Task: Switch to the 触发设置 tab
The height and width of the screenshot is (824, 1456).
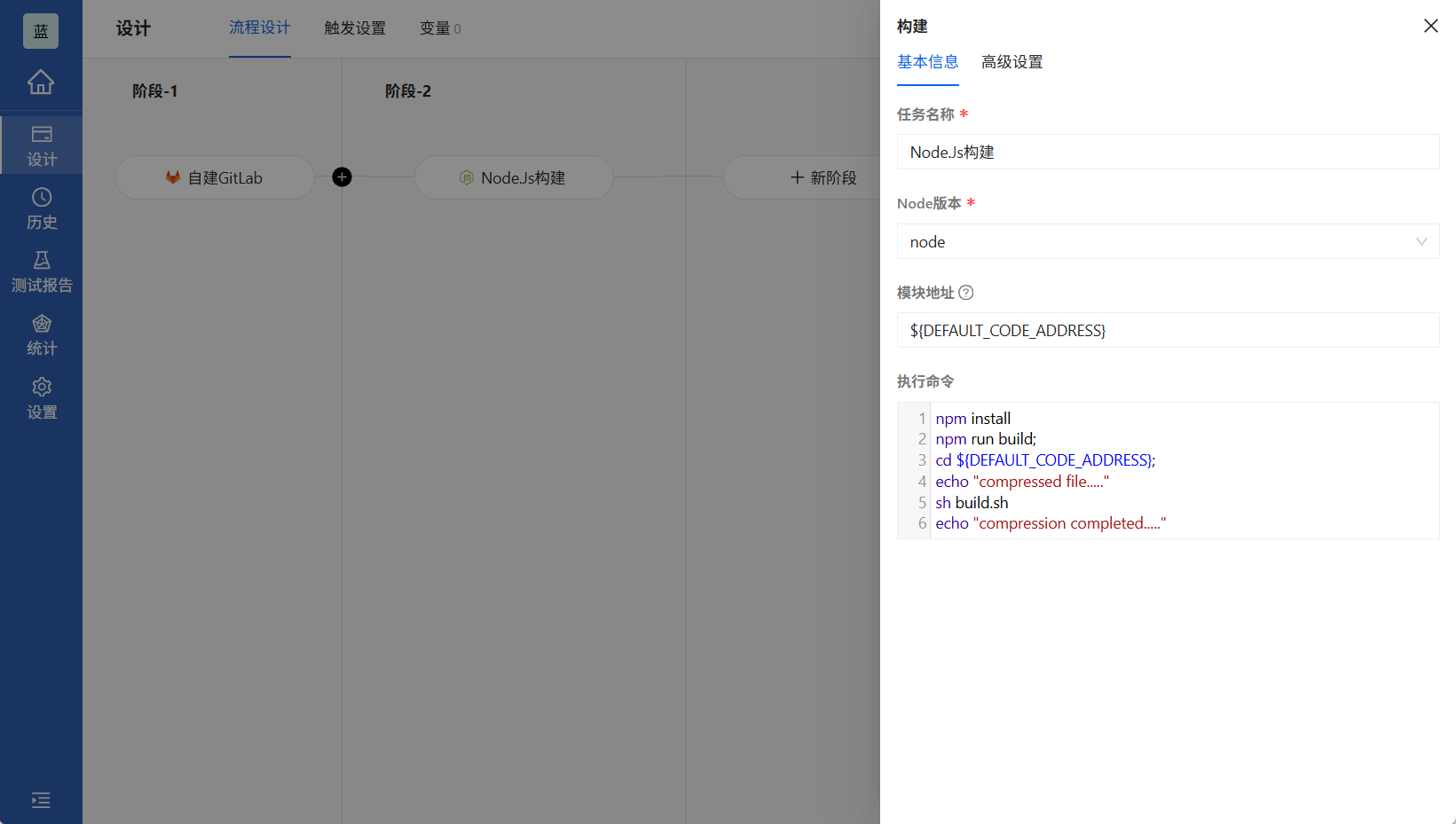Action: coord(354,27)
